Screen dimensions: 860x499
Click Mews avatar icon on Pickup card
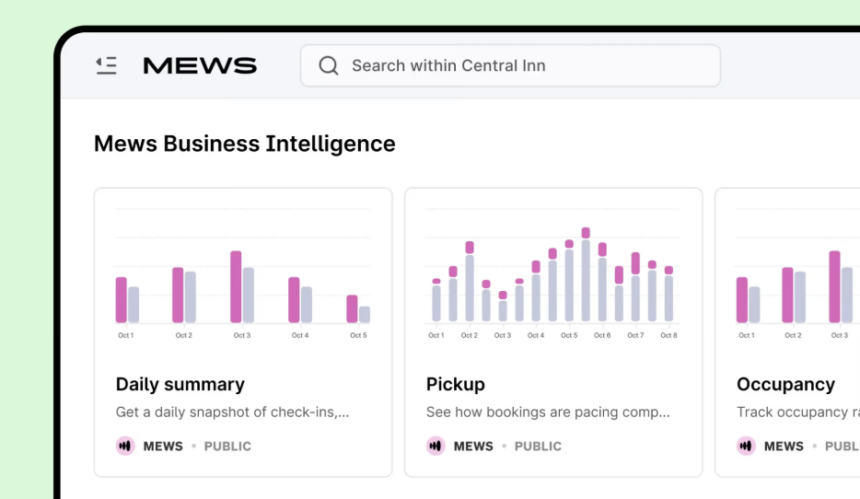pyautogui.click(x=435, y=446)
